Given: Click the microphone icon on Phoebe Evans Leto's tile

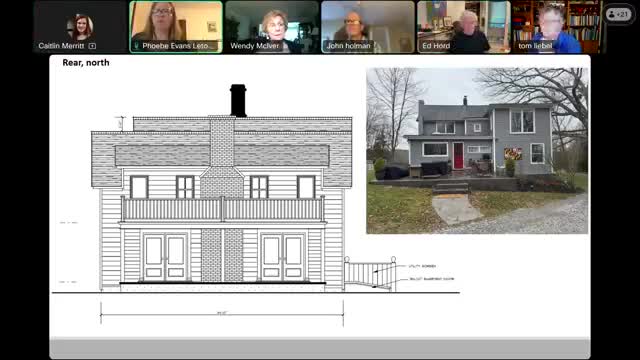Looking at the screenshot, I should (136, 46).
